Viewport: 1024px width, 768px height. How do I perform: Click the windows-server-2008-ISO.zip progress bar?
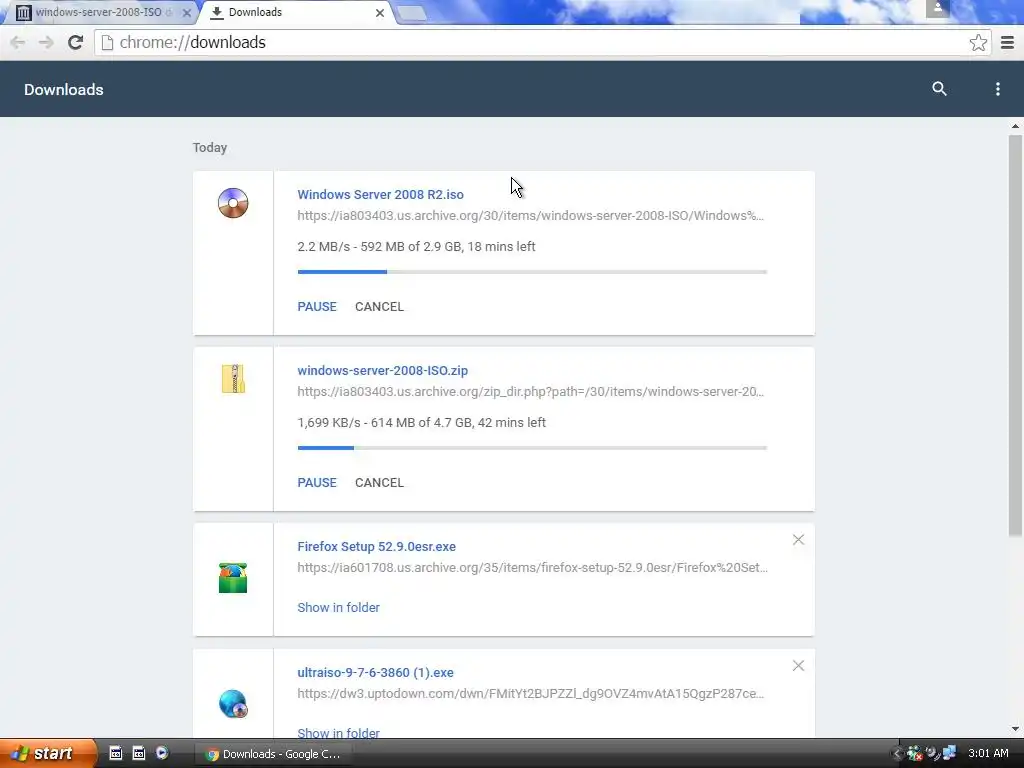[532, 448]
